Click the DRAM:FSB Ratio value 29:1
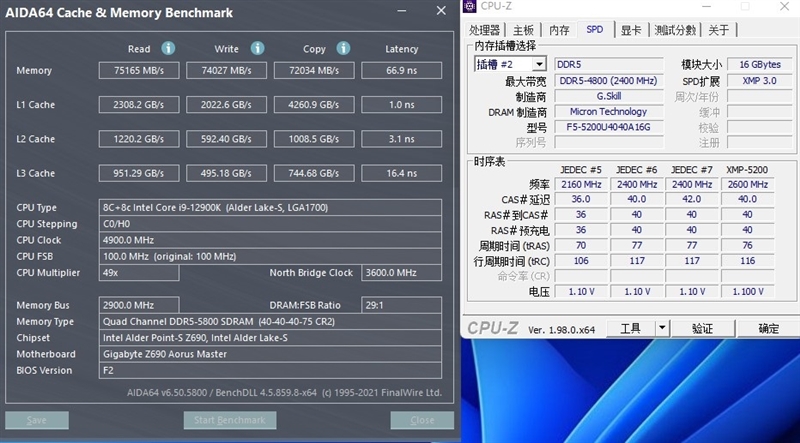 [x=402, y=305]
